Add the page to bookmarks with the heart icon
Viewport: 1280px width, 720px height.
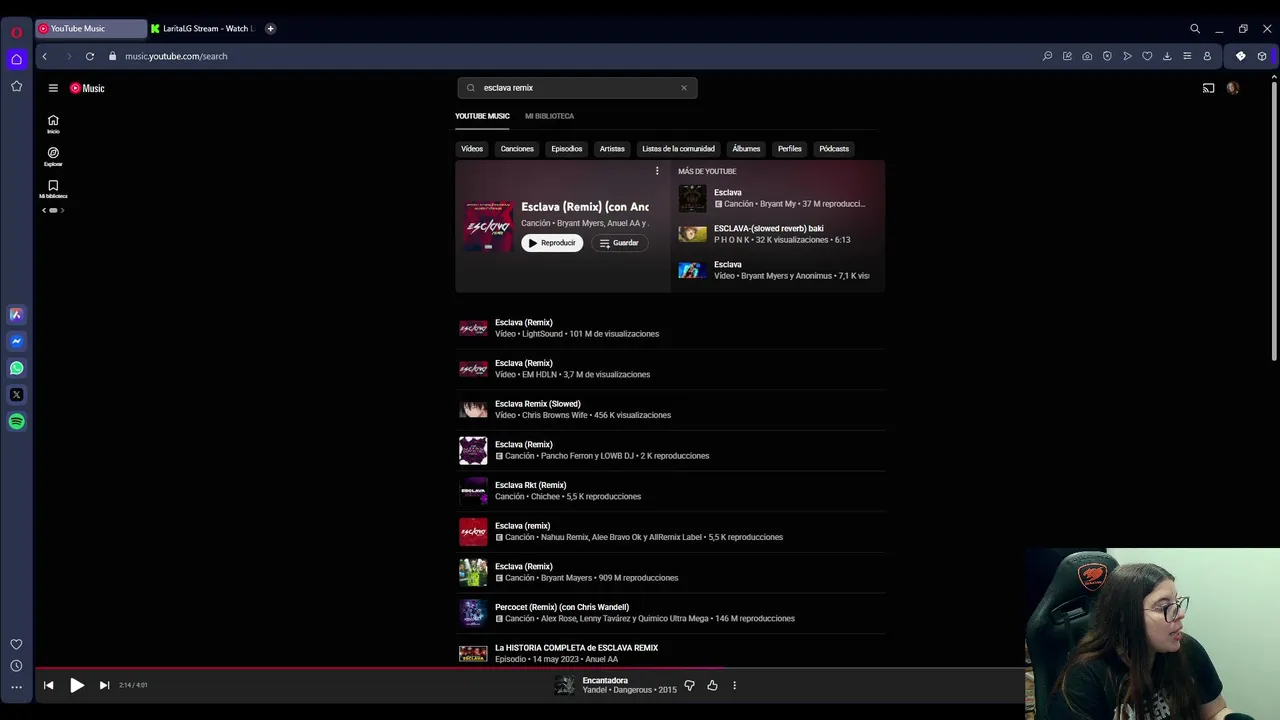[1147, 56]
